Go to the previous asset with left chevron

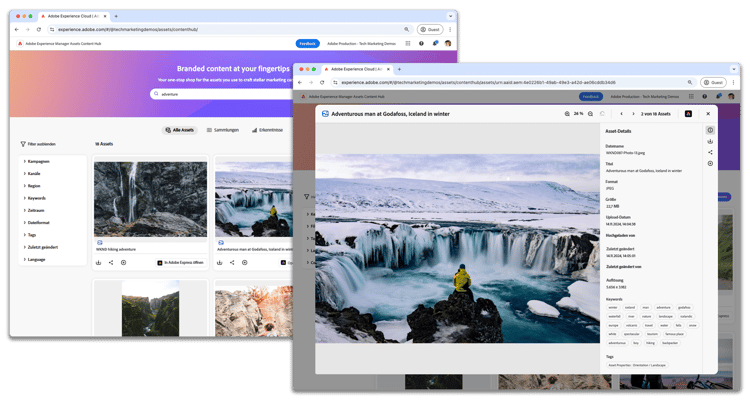[x=621, y=114]
